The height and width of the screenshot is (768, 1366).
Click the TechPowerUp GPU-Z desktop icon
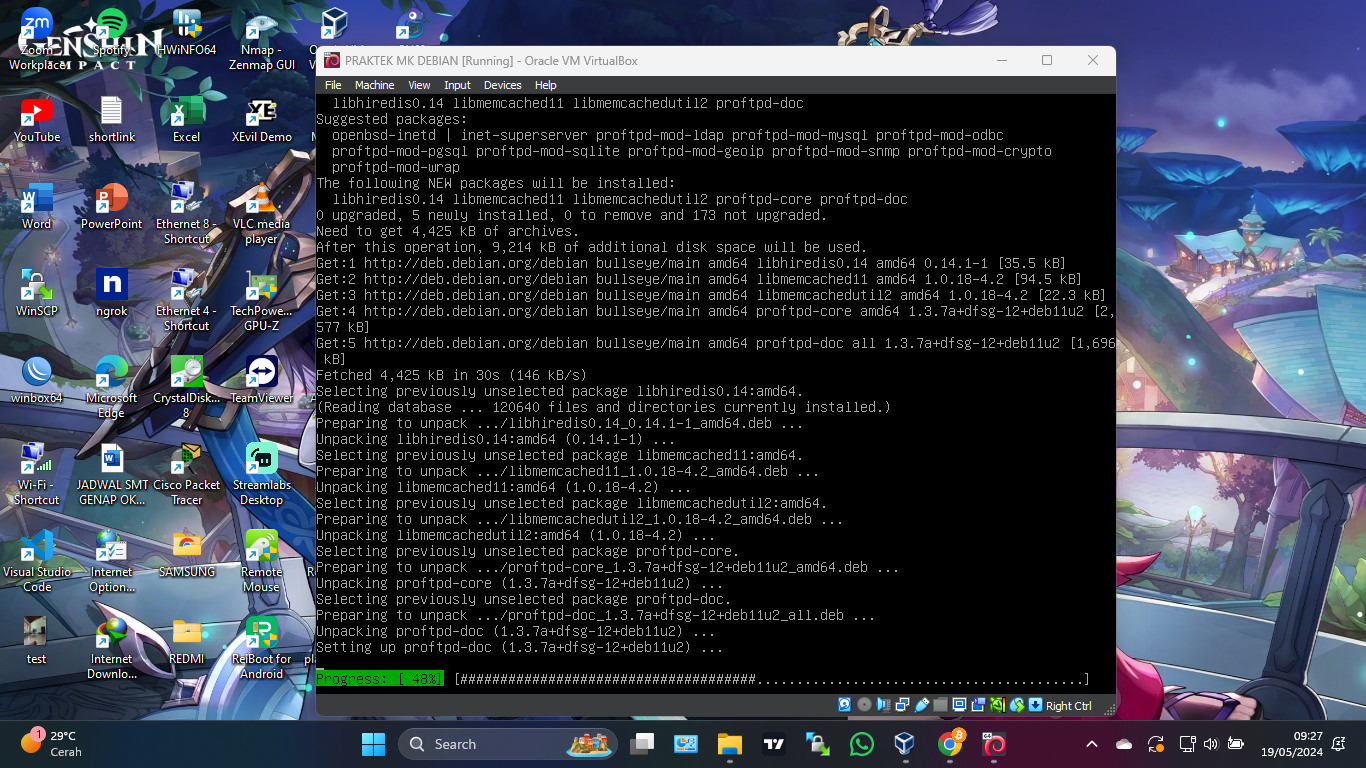pyautogui.click(x=261, y=300)
